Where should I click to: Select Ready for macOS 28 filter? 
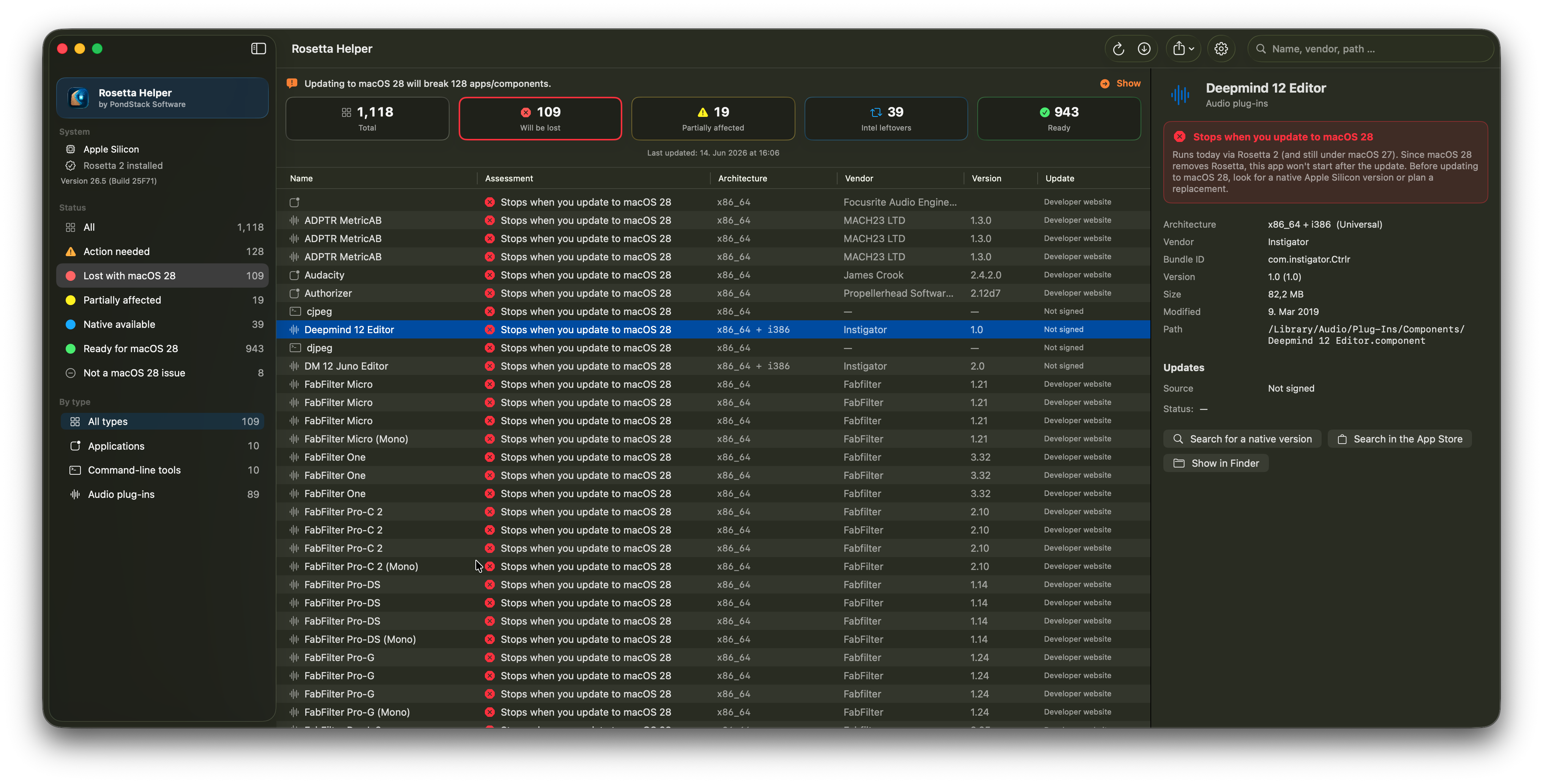(x=163, y=348)
